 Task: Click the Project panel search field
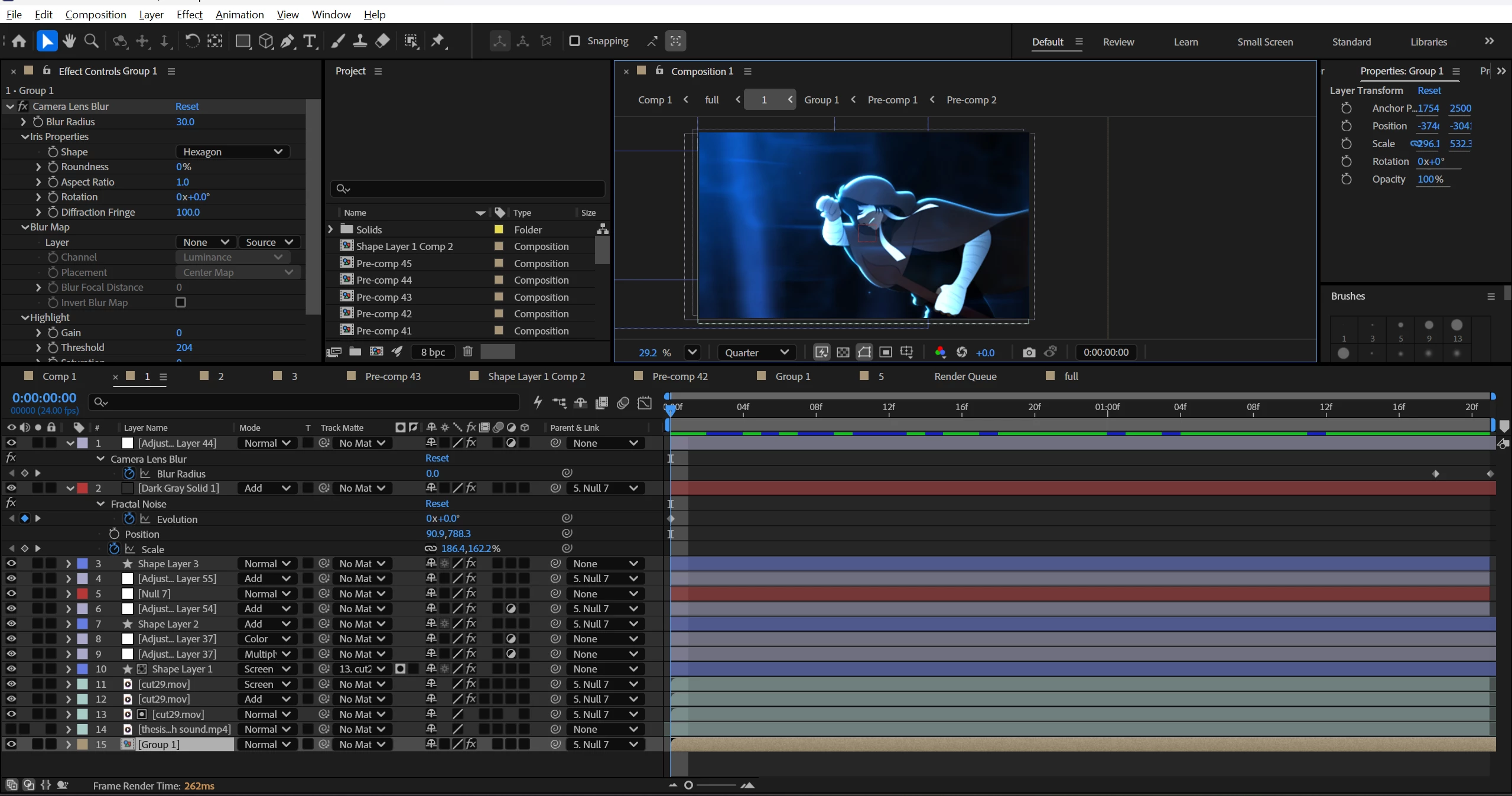[x=468, y=189]
